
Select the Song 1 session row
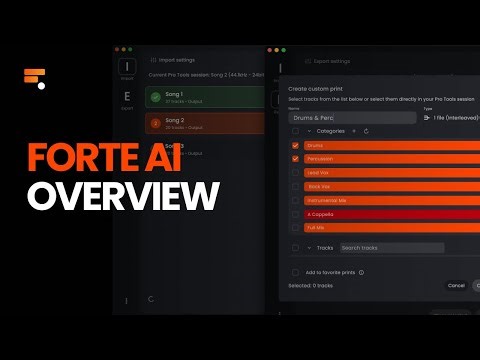tap(205, 97)
